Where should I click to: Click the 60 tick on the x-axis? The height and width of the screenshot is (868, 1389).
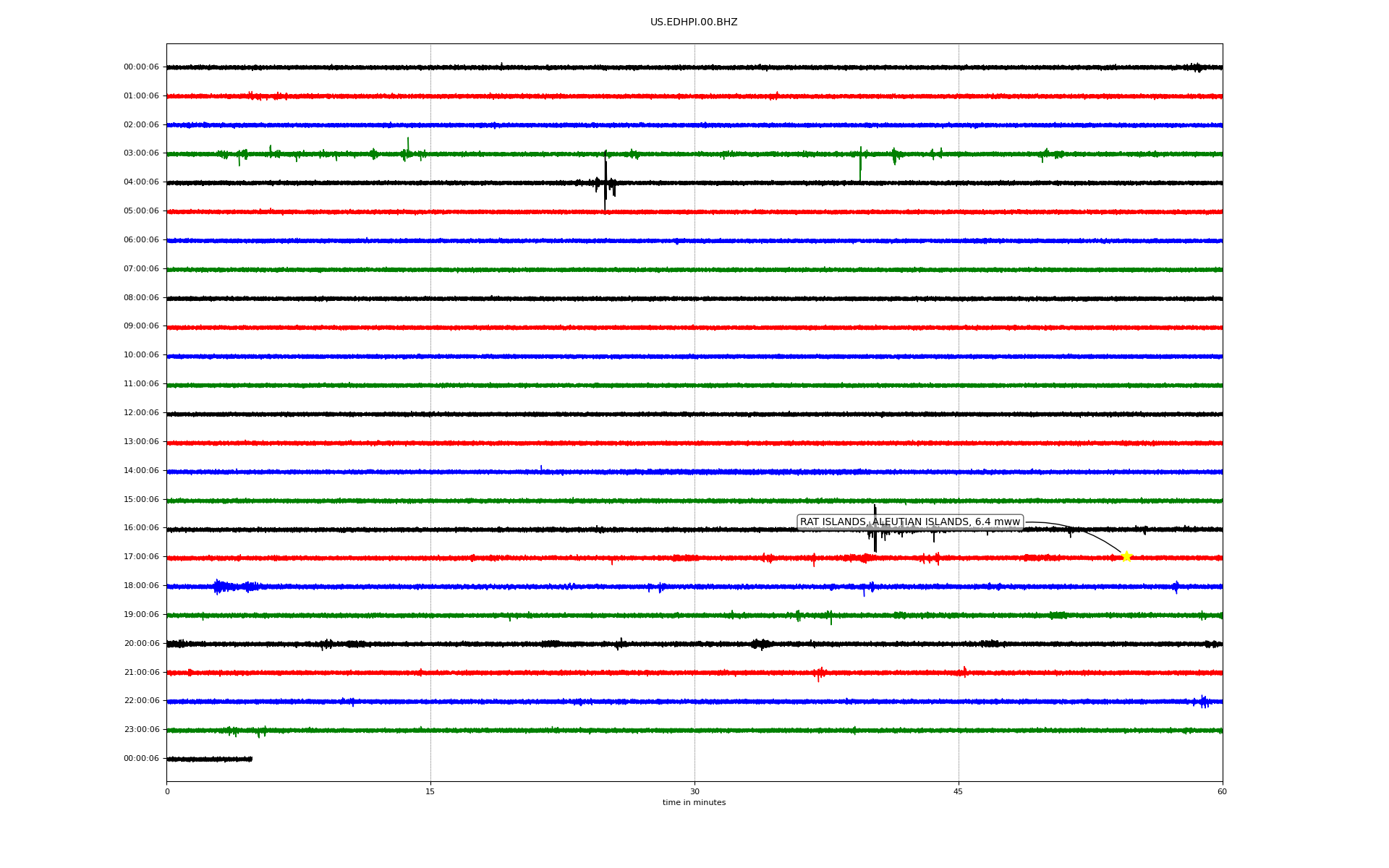point(1222,791)
